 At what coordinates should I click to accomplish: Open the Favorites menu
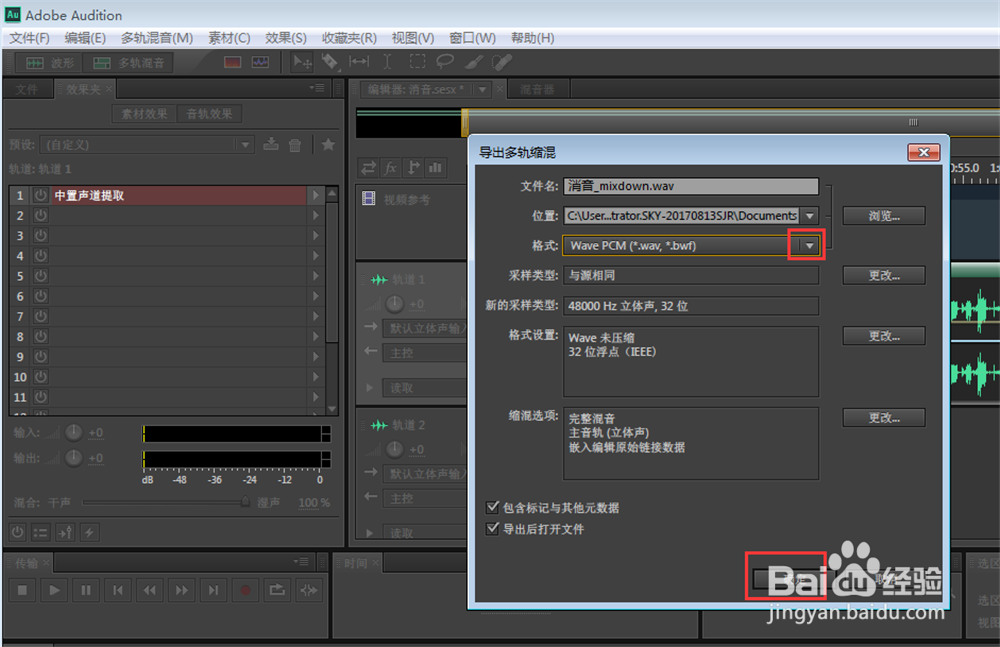tap(349, 38)
